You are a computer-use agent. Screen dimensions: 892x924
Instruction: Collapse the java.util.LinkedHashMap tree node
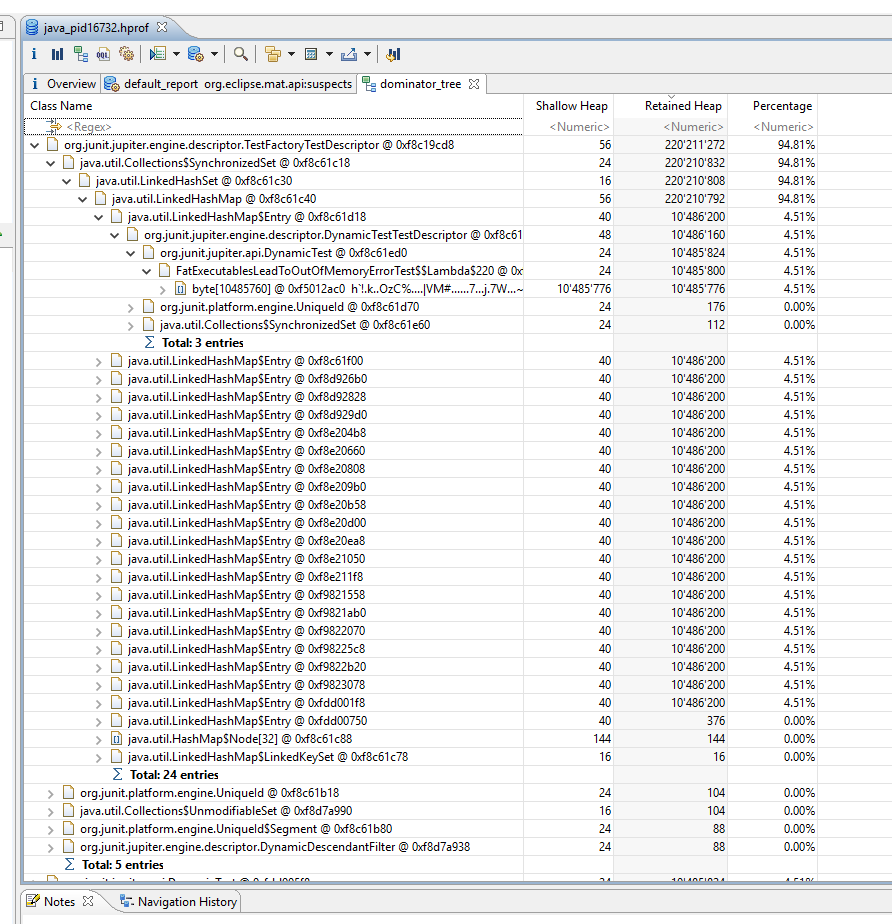[83, 198]
